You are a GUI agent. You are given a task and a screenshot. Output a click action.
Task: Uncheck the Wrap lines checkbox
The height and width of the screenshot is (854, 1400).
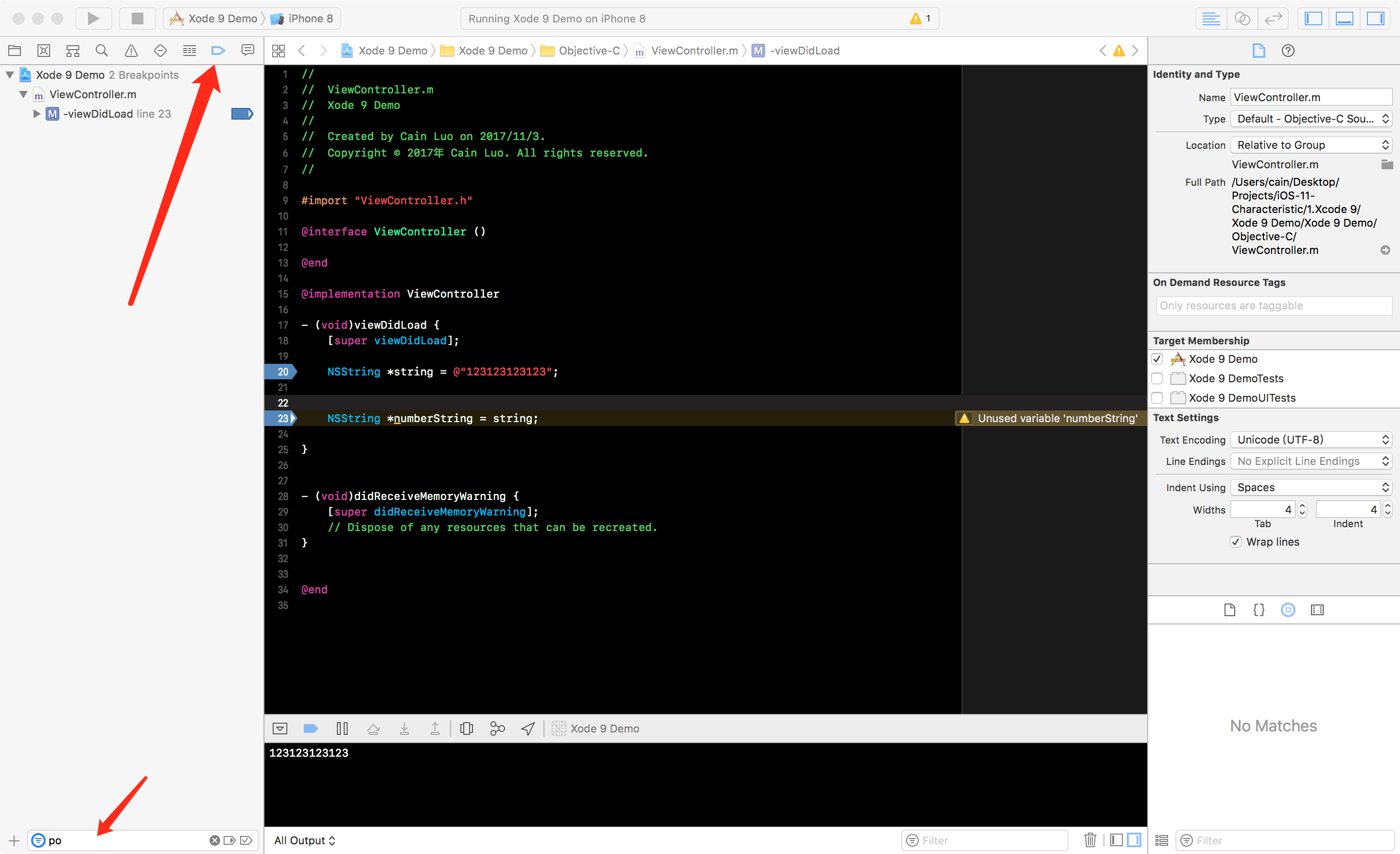(x=1236, y=542)
